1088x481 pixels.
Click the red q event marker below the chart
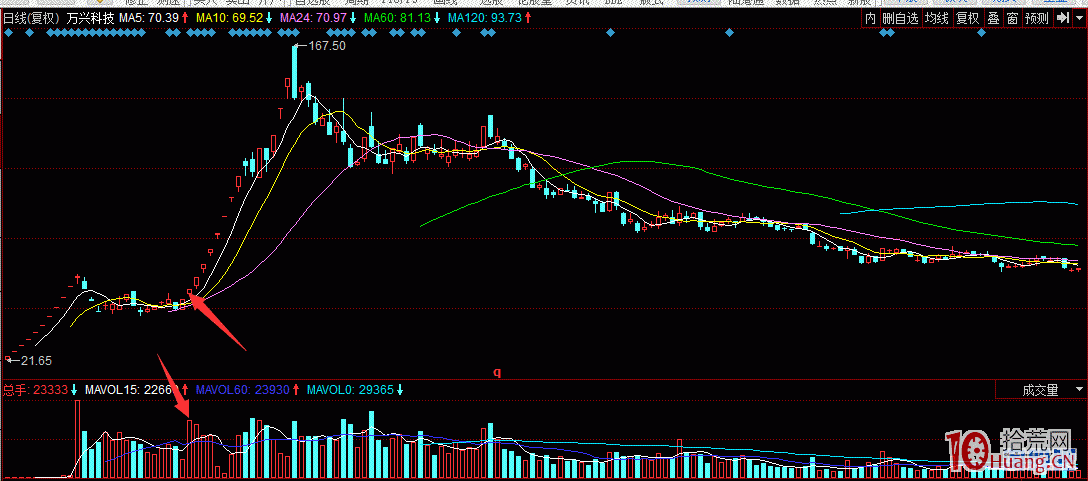pyautogui.click(x=497, y=373)
